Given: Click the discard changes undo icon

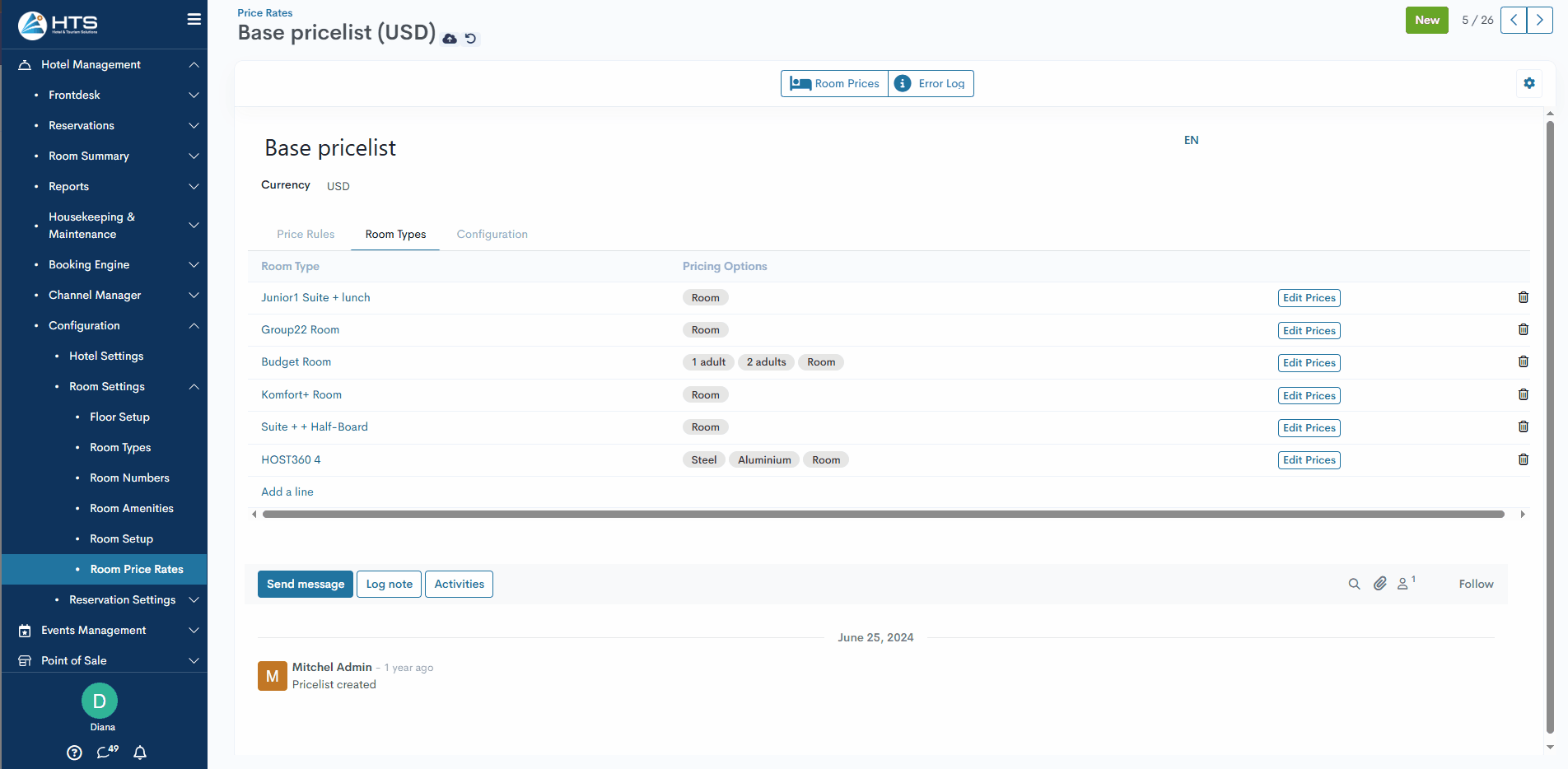Looking at the screenshot, I should coord(470,39).
